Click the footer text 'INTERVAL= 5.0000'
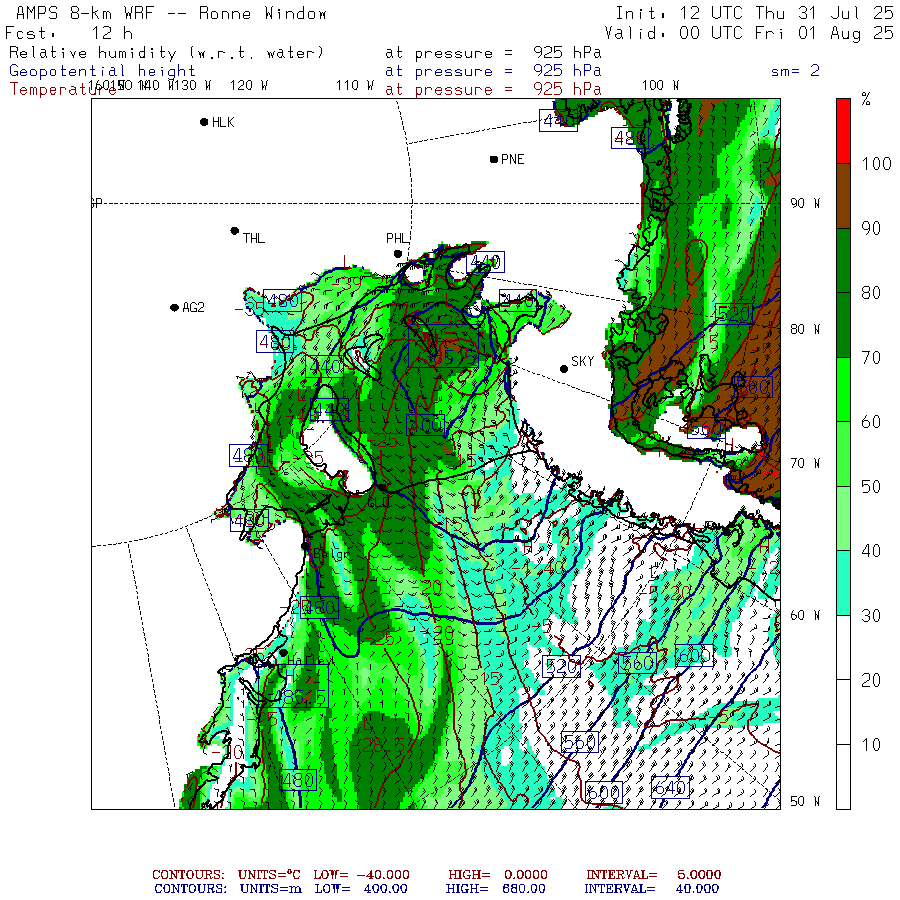900x900 pixels. [x=653, y=875]
